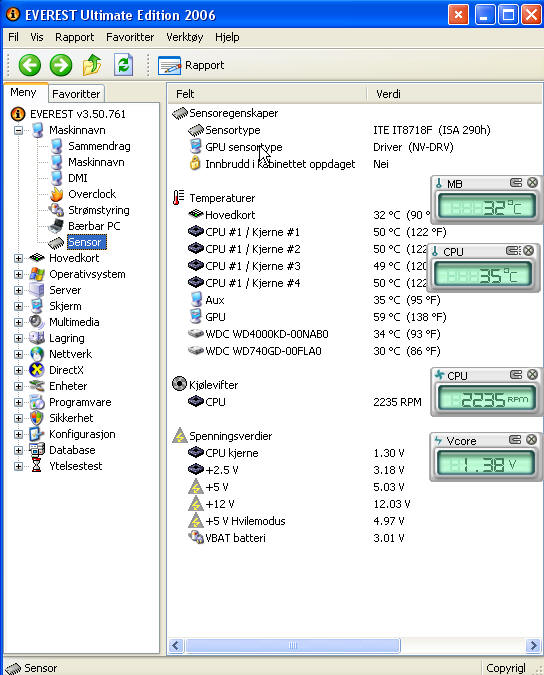
Task: Select the Sammendrag tree item
Action: tap(99, 146)
